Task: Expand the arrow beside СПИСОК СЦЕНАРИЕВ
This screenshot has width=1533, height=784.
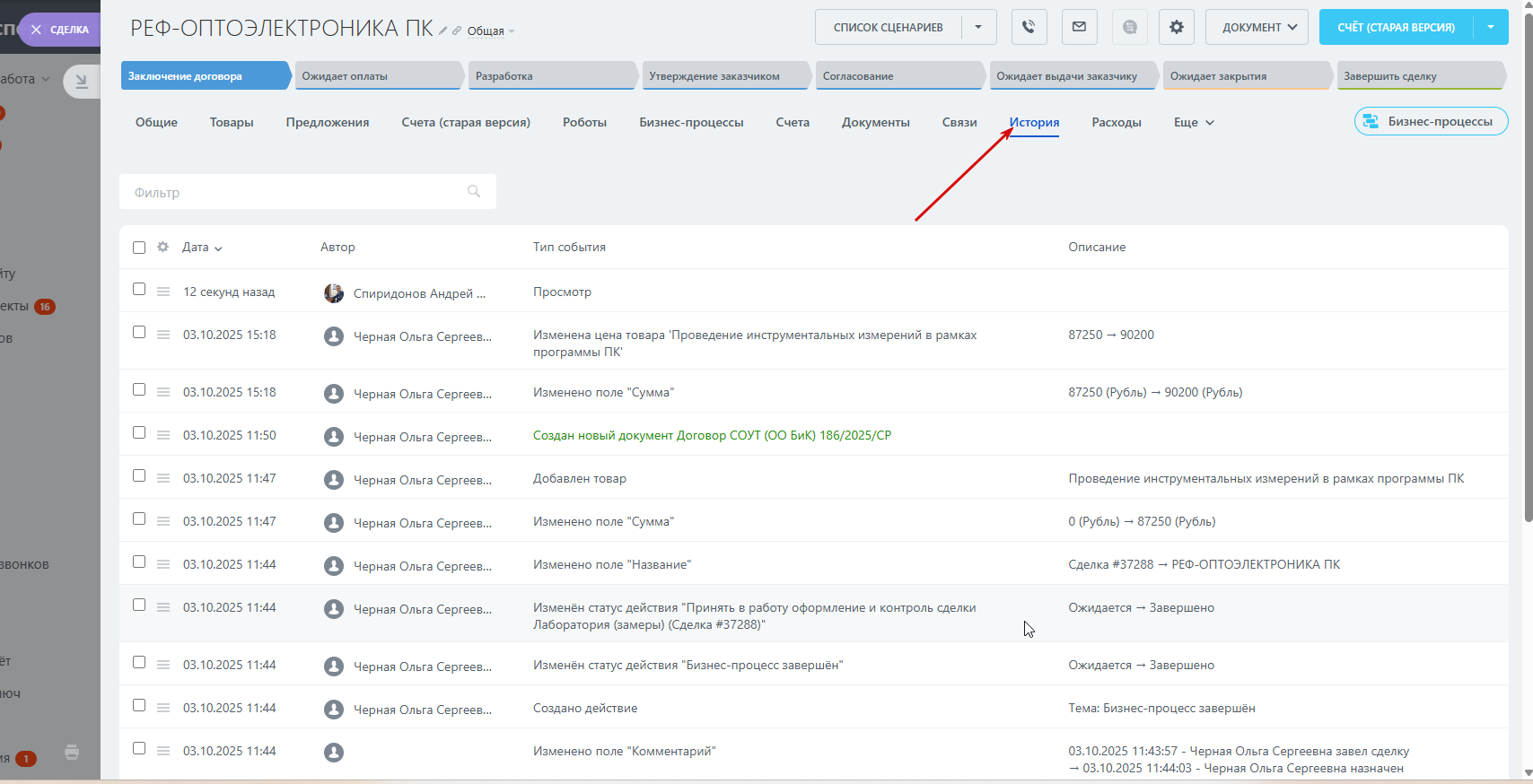Action: [x=978, y=27]
